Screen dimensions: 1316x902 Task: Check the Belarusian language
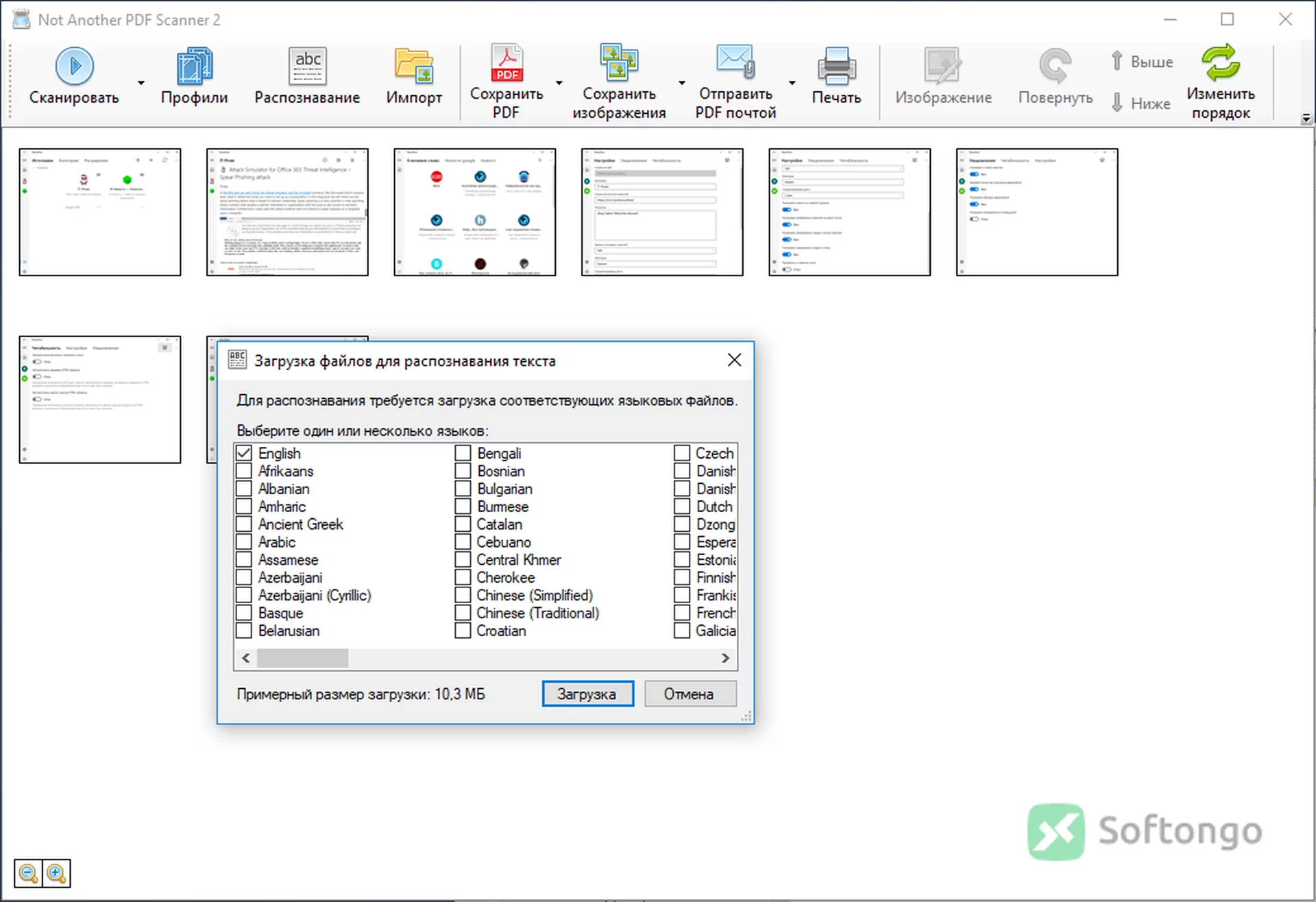click(244, 631)
